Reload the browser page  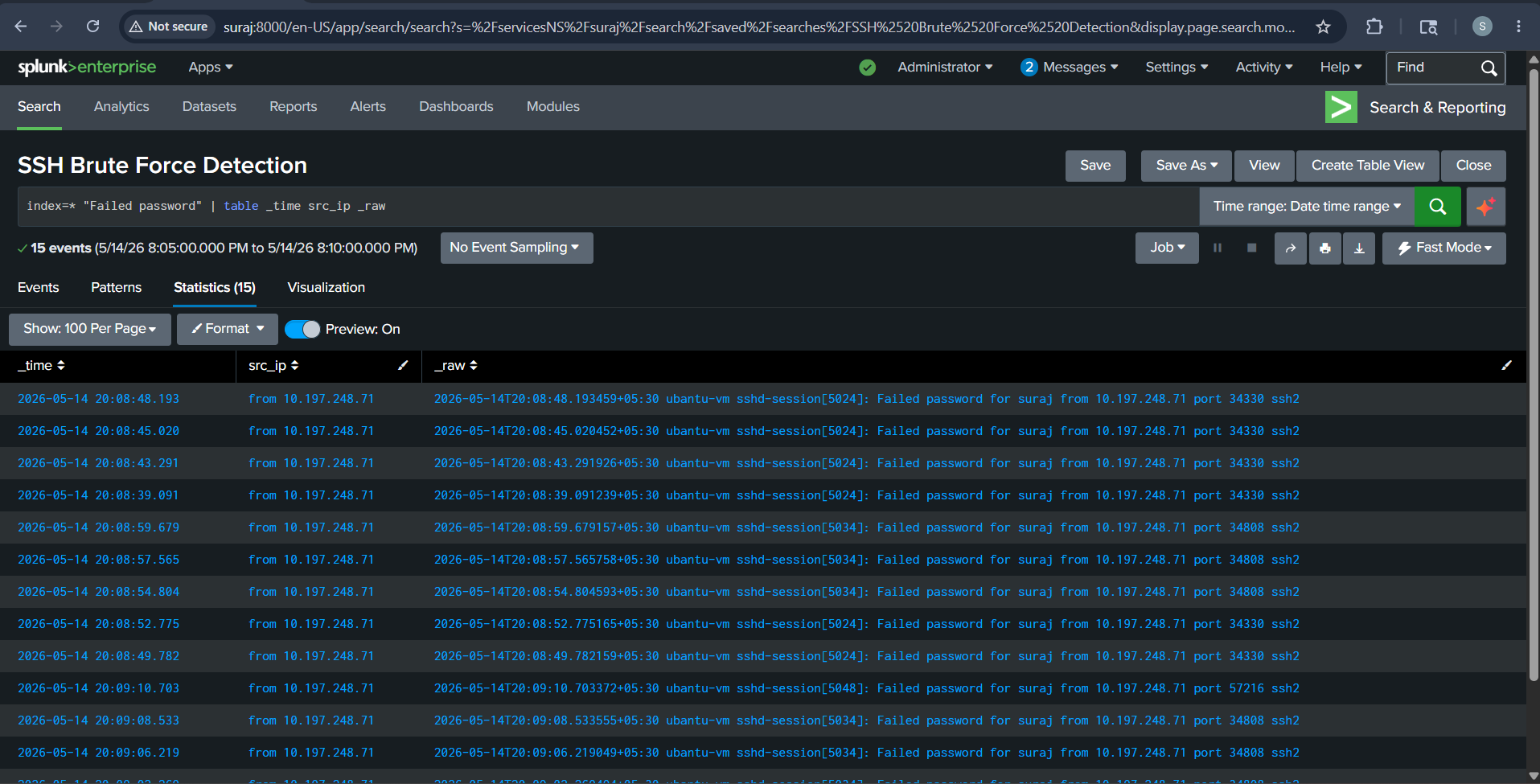[x=93, y=27]
